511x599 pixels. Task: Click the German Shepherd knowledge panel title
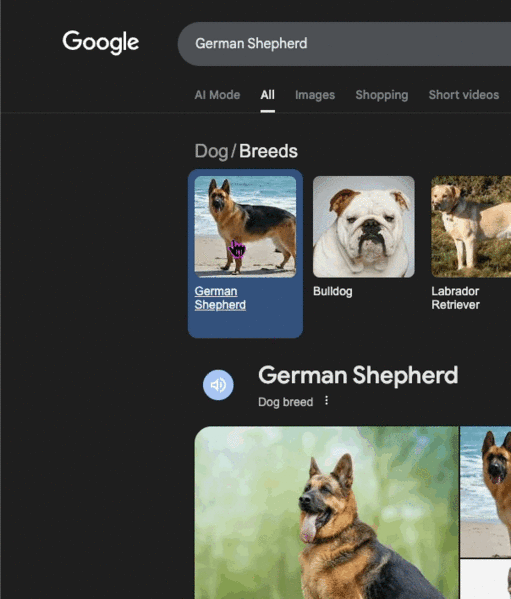[x=358, y=375]
